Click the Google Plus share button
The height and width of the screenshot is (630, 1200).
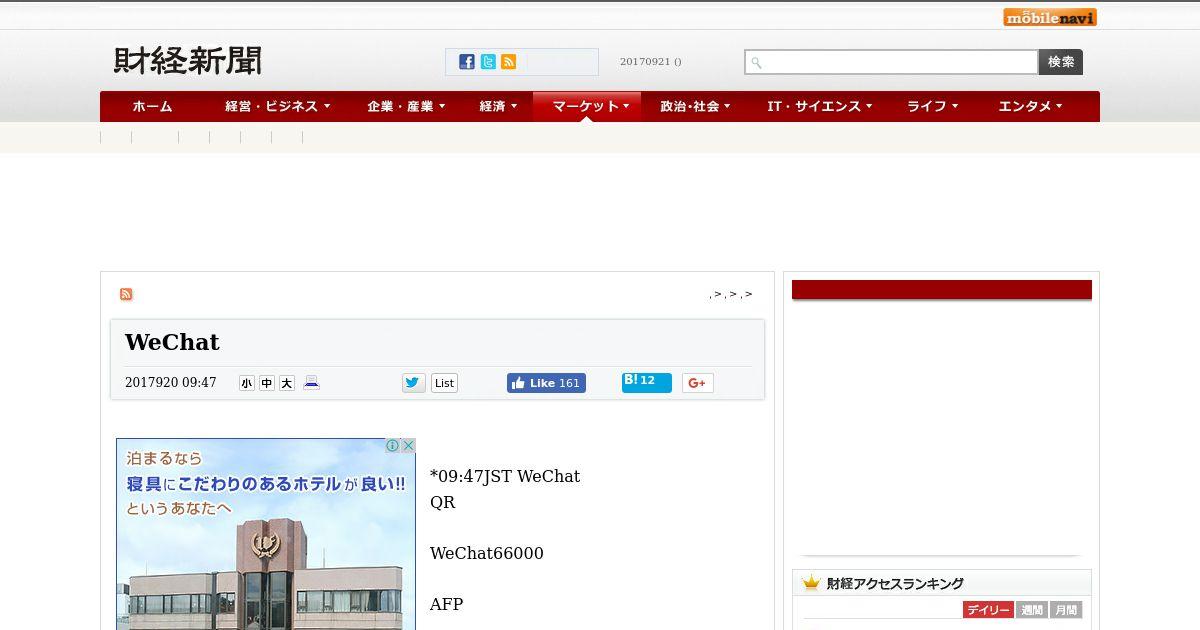(x=698, y=383)
